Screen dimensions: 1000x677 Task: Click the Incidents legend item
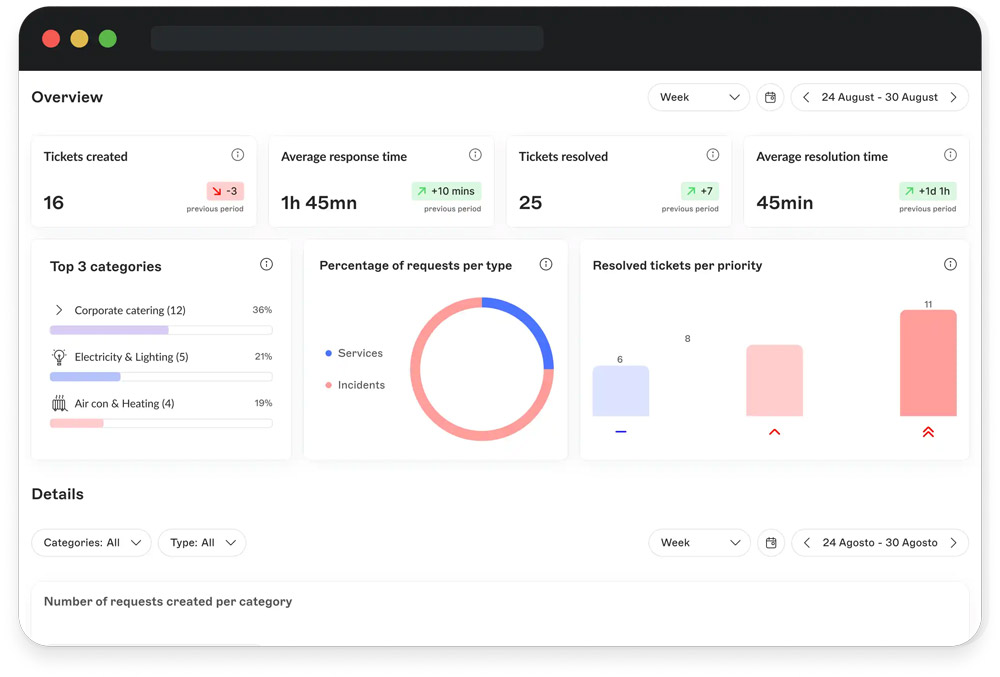coord(356,385)
